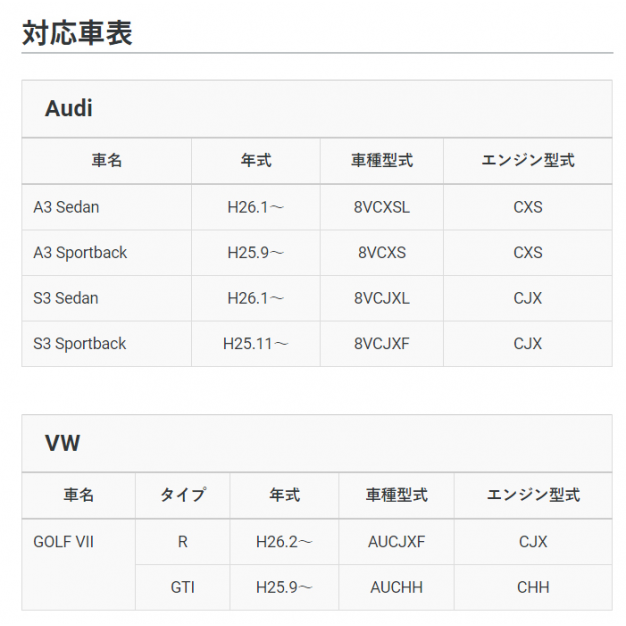Click the 対応車表 page heading
This screenshot has width=626, height=626.
click(x=77, y=33)
